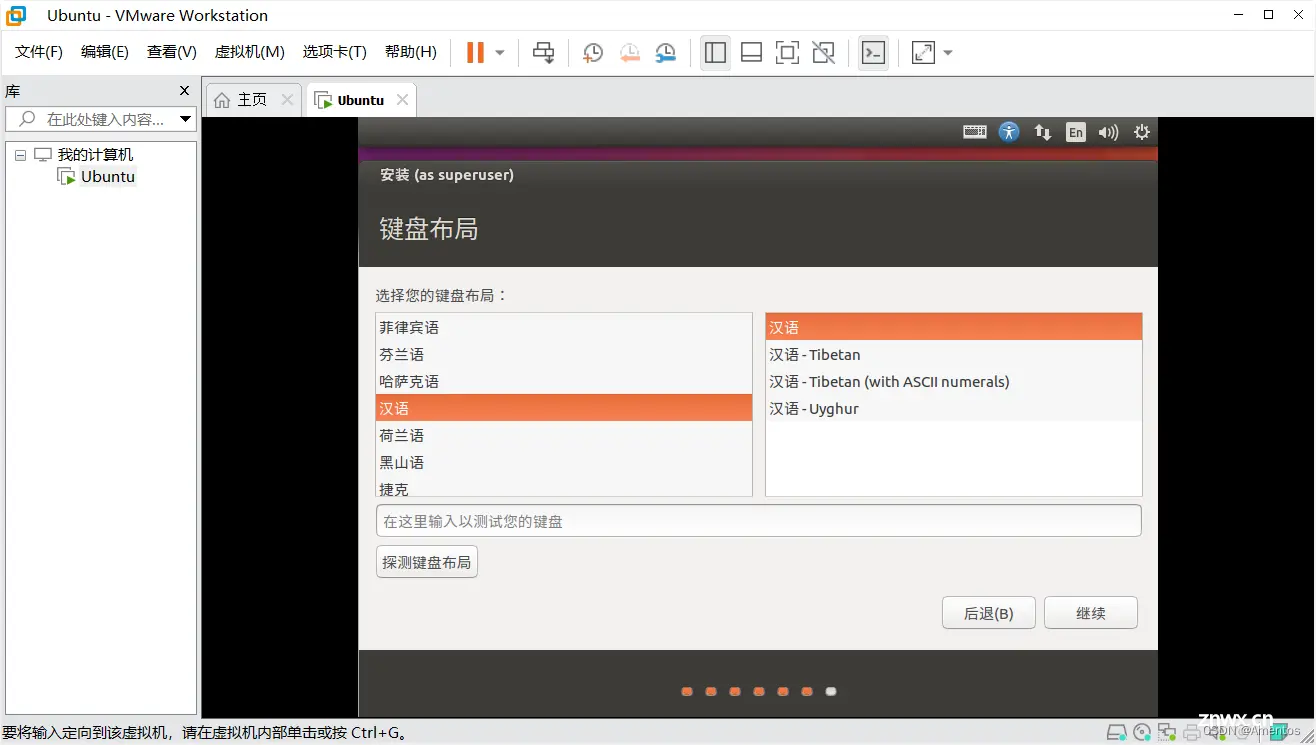Open the 编辑(E) menu
This screenshot has width=1316, height=745.
tap(105, 52)
